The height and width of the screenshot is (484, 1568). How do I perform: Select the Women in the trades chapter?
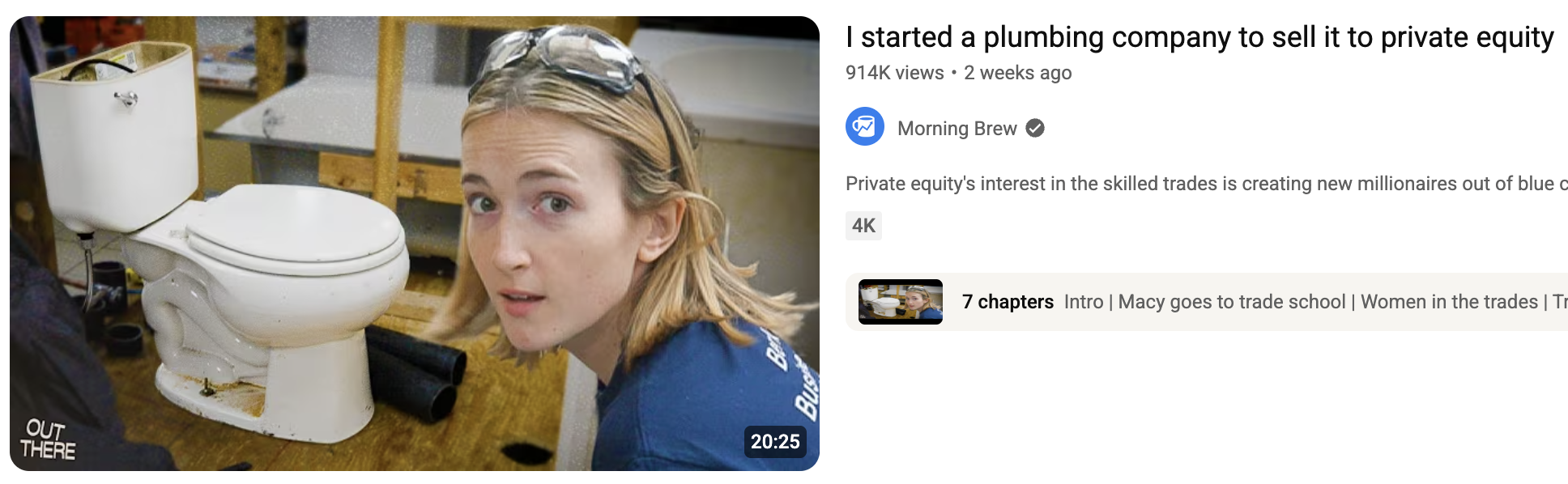1449,302
